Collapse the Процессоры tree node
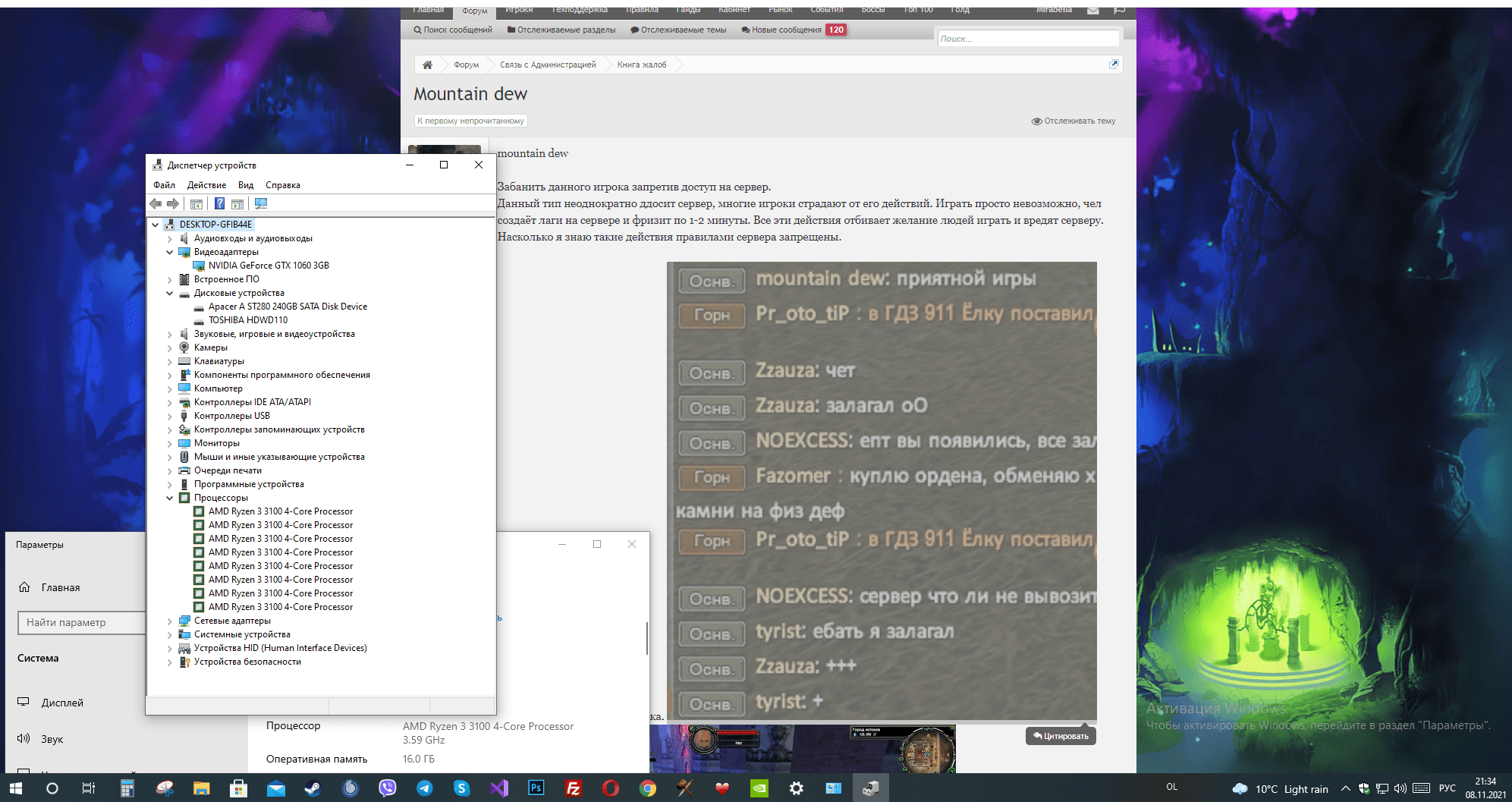Image resolution: width=1512 pixels, height=802 pixels. pyautogui.click(x=170, y=498)
